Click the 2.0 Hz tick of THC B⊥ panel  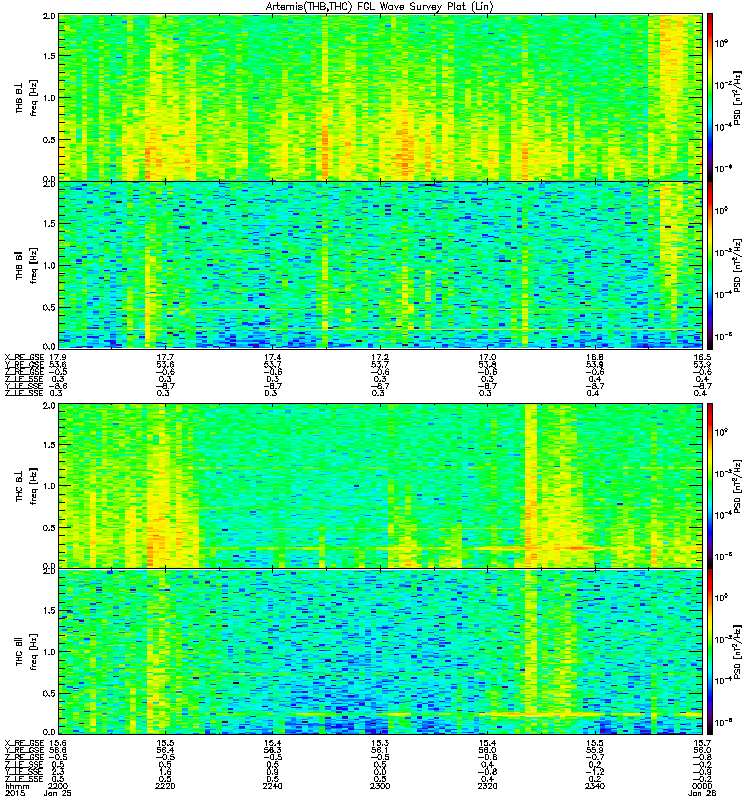(49, 406)
